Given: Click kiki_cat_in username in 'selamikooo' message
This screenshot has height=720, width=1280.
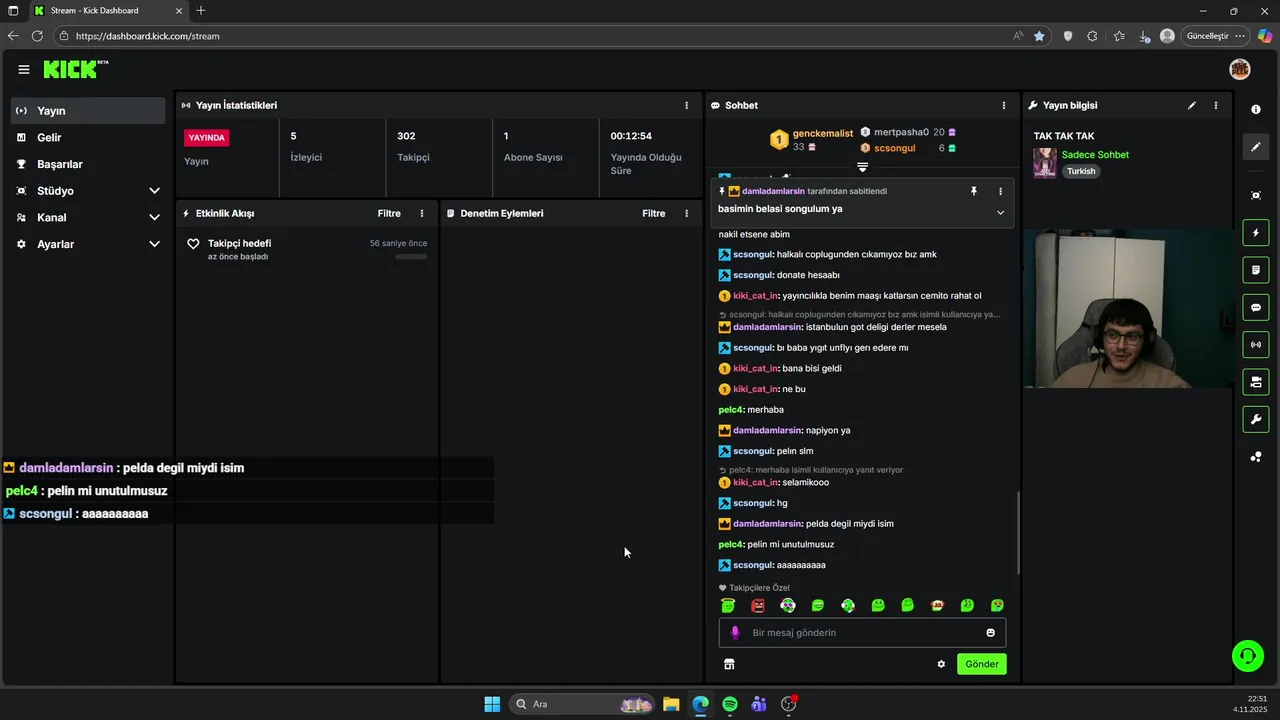Looking at the screenshot, I should coord(755,483).
